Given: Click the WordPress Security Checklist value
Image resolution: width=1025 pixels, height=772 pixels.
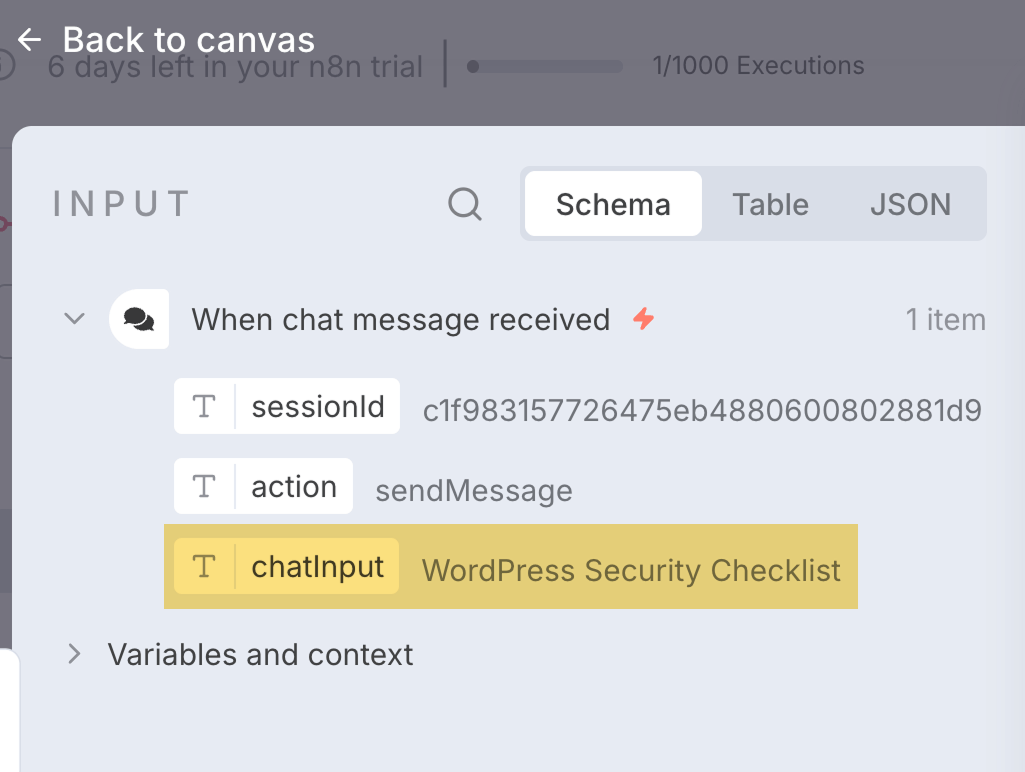Looking at the screenshot, I should tap(631, 570).
